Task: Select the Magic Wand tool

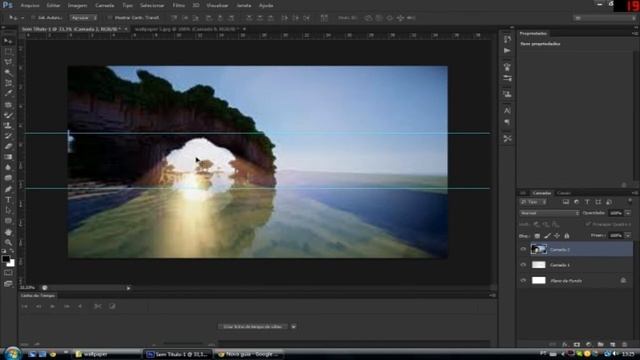Action: coord(8,73)
